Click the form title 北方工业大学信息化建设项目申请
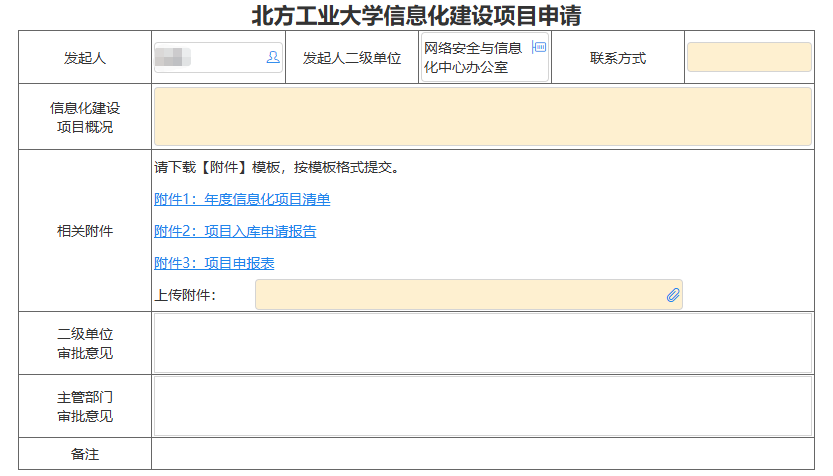Image resolution: width=833 pixels, height=476 pixels. pyautogui.click(x=417, y=16)
